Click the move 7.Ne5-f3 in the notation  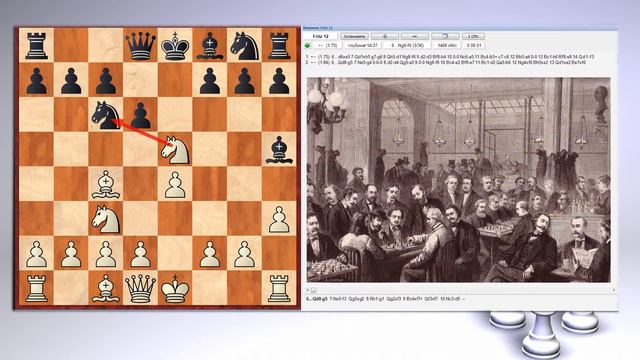[338, 299]
